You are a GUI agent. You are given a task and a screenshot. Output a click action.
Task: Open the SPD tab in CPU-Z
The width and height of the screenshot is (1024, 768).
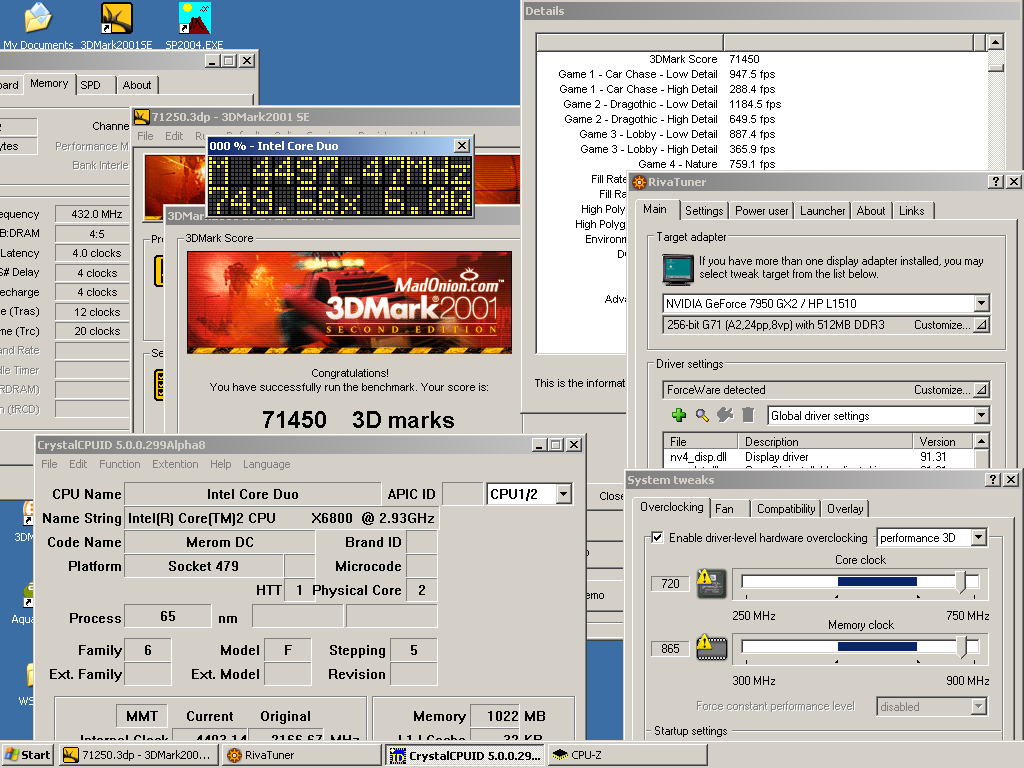tap(96, 85)
